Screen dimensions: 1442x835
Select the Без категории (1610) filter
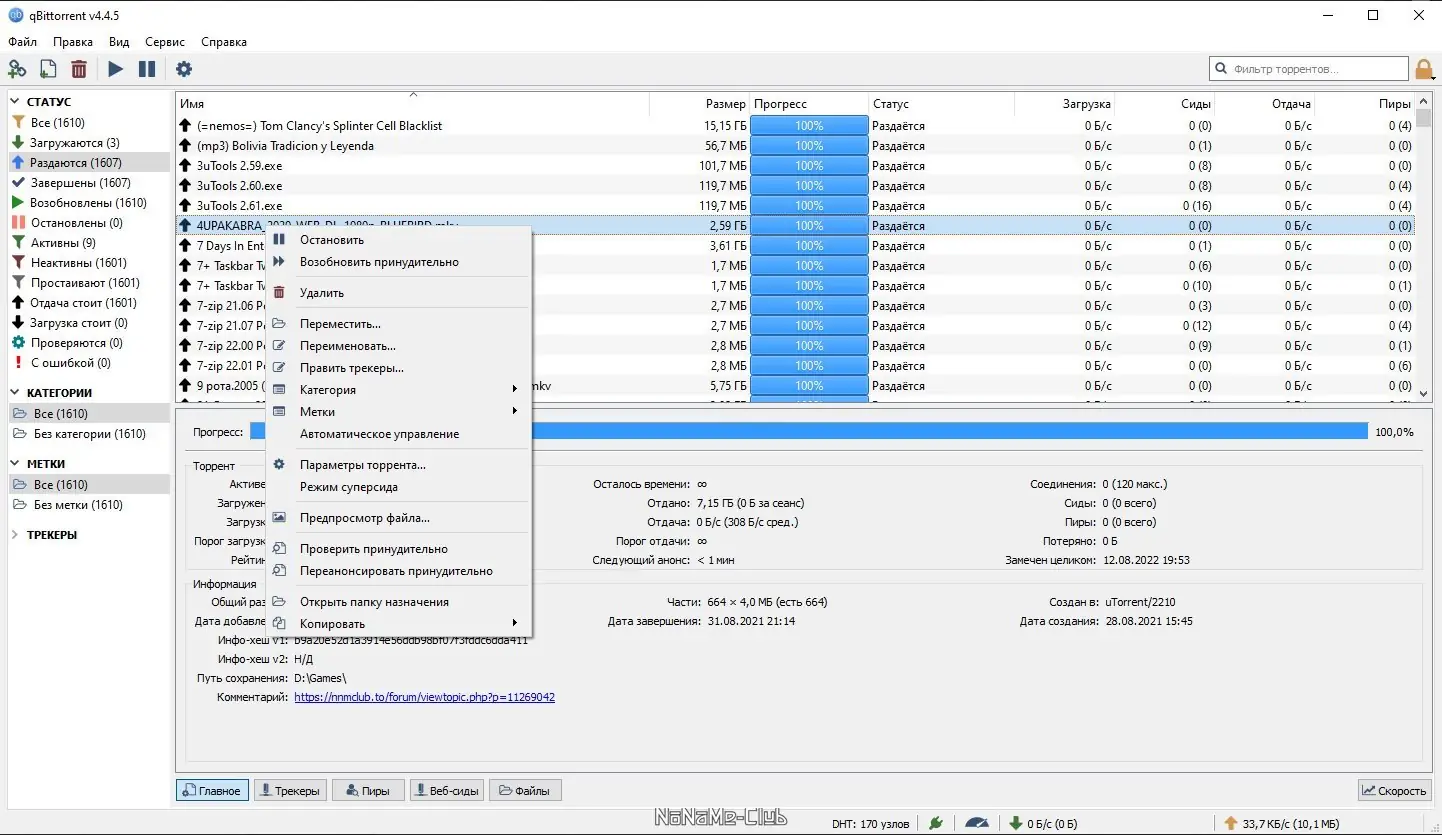point(89,434)
